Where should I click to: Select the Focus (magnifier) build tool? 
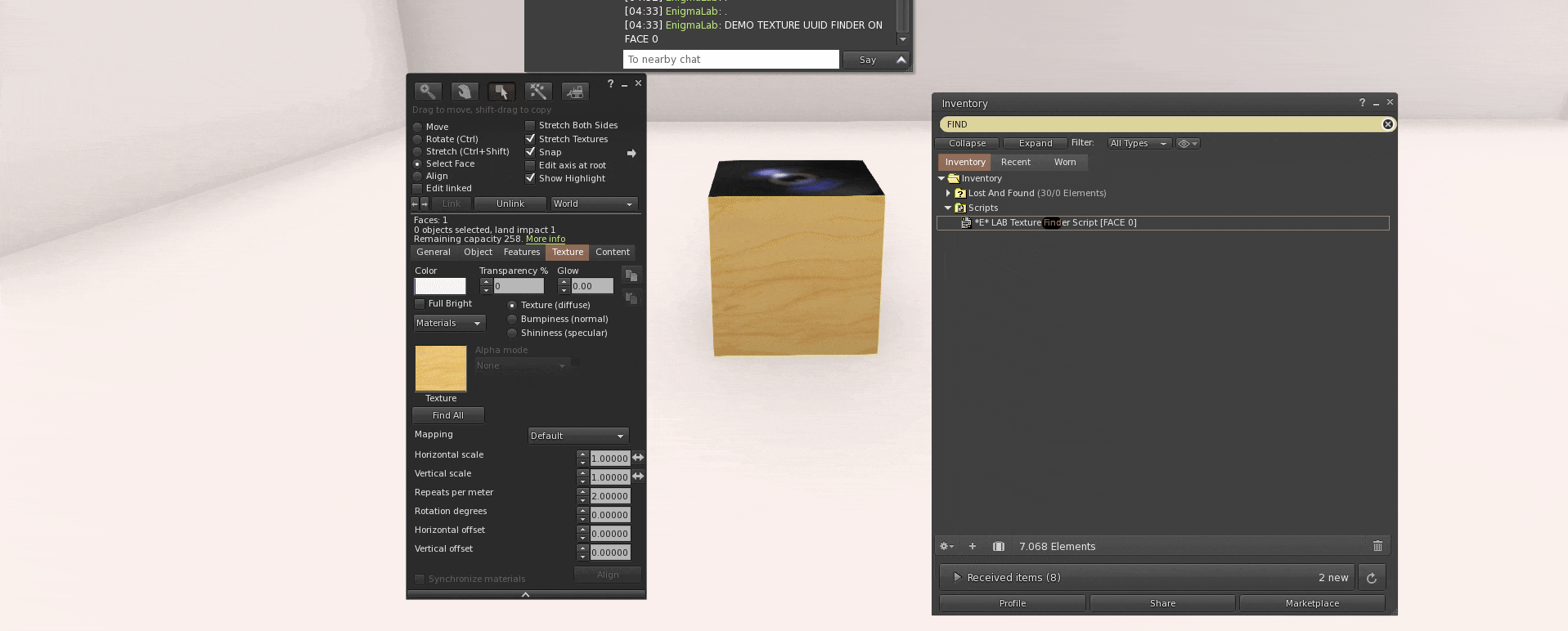point(428,92)
